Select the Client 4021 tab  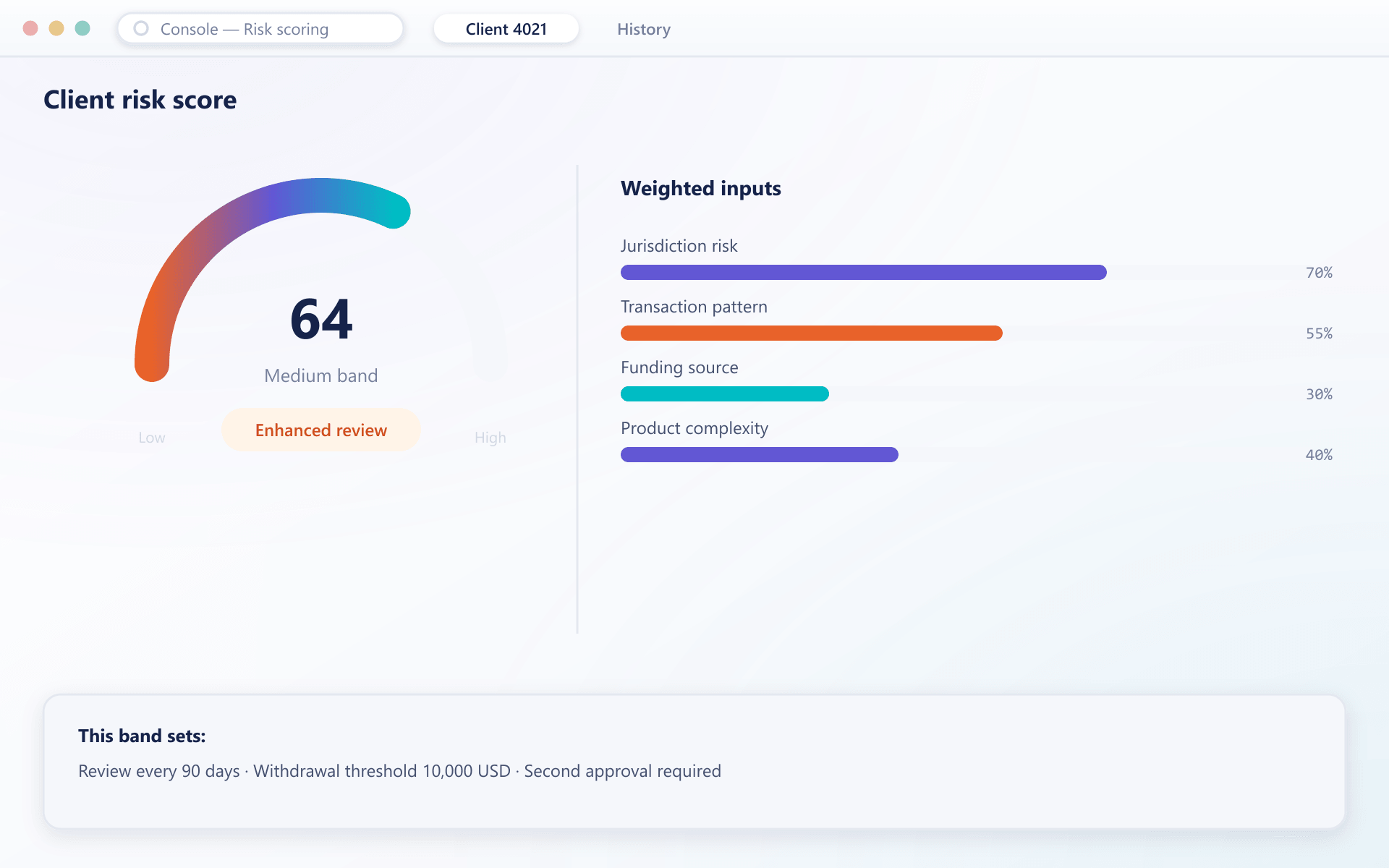506,29
